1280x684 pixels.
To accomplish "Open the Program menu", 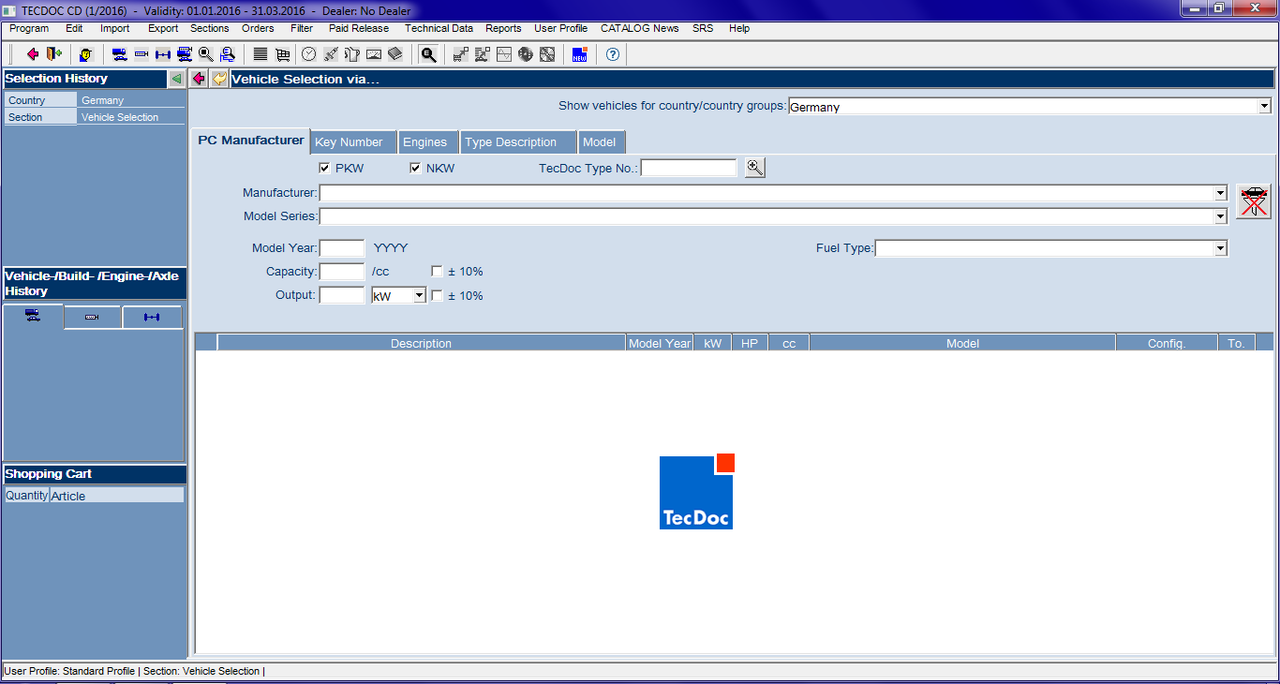I will pos(29,28).
